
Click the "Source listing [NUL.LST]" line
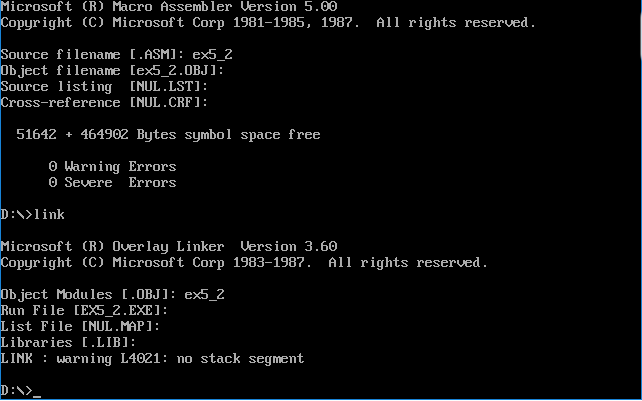pos(104,86)
